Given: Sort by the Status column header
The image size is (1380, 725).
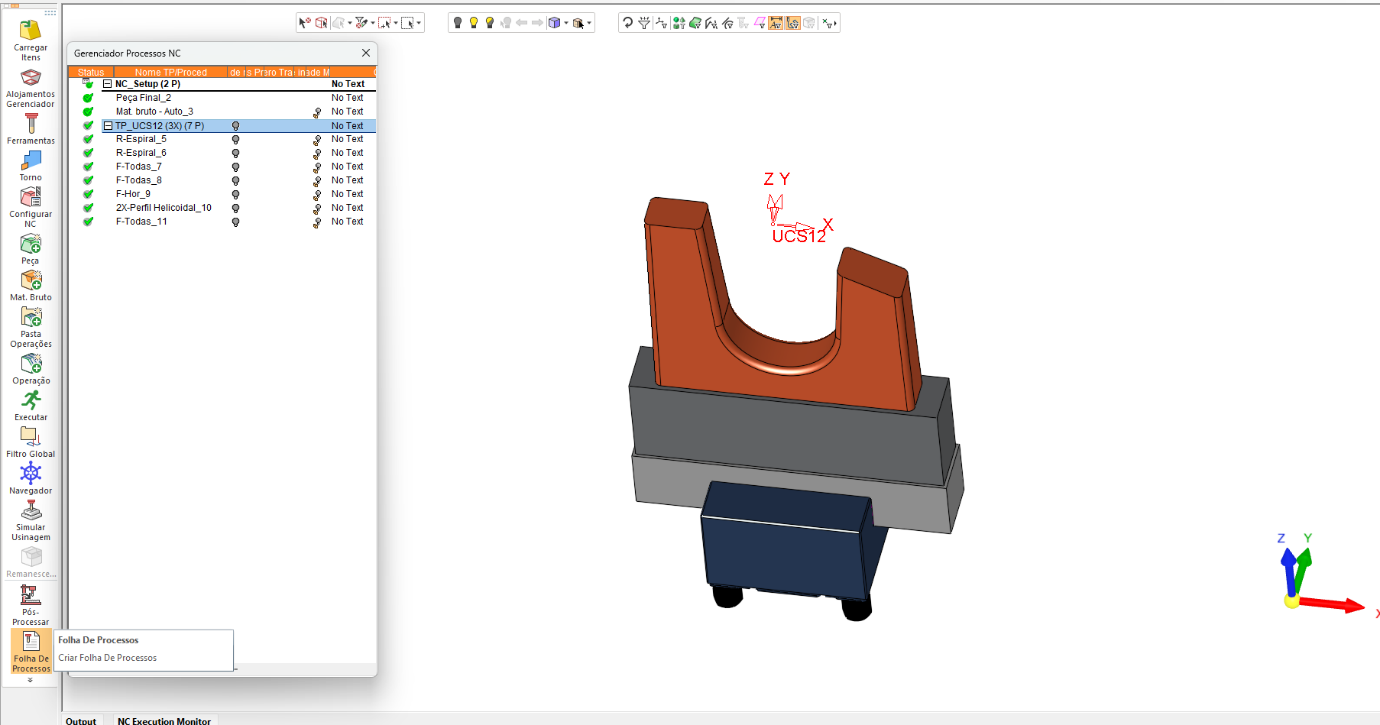Looking at the screenshot, I should 91,72.
